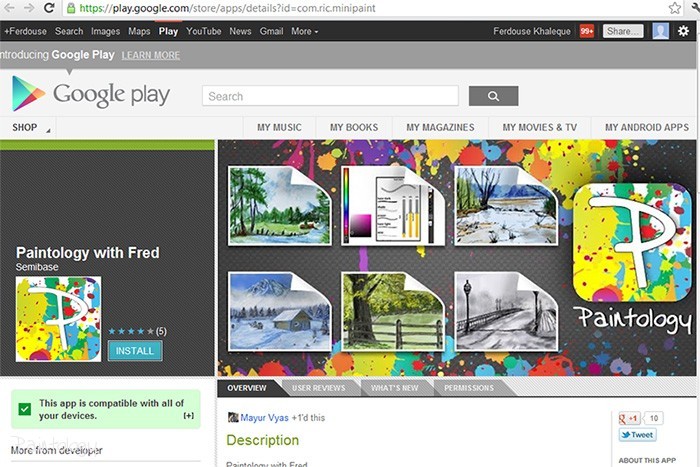
Task: Open the MY MOVIES & TV tab
Action: tap(540, 127)
